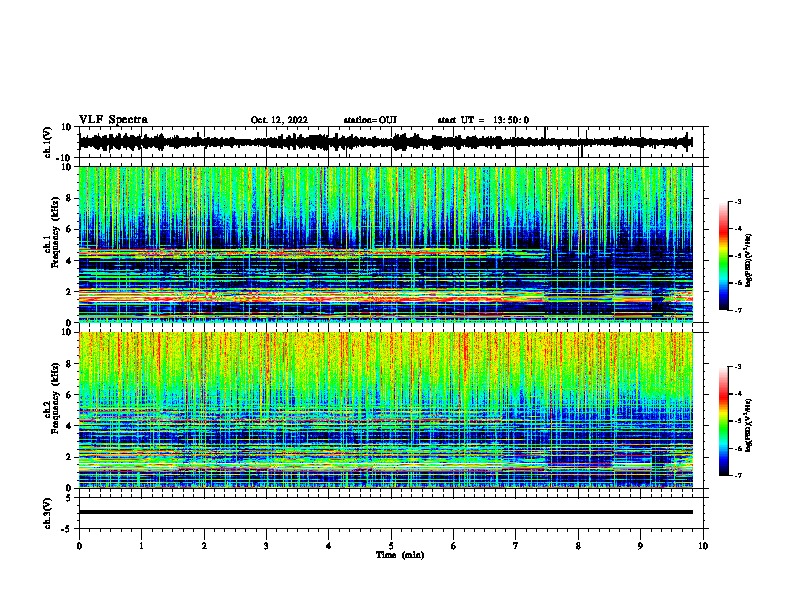Click the ch.1 voltage waveform trace
This screenshot has height=612, width=792.
(x=385, y=142)
